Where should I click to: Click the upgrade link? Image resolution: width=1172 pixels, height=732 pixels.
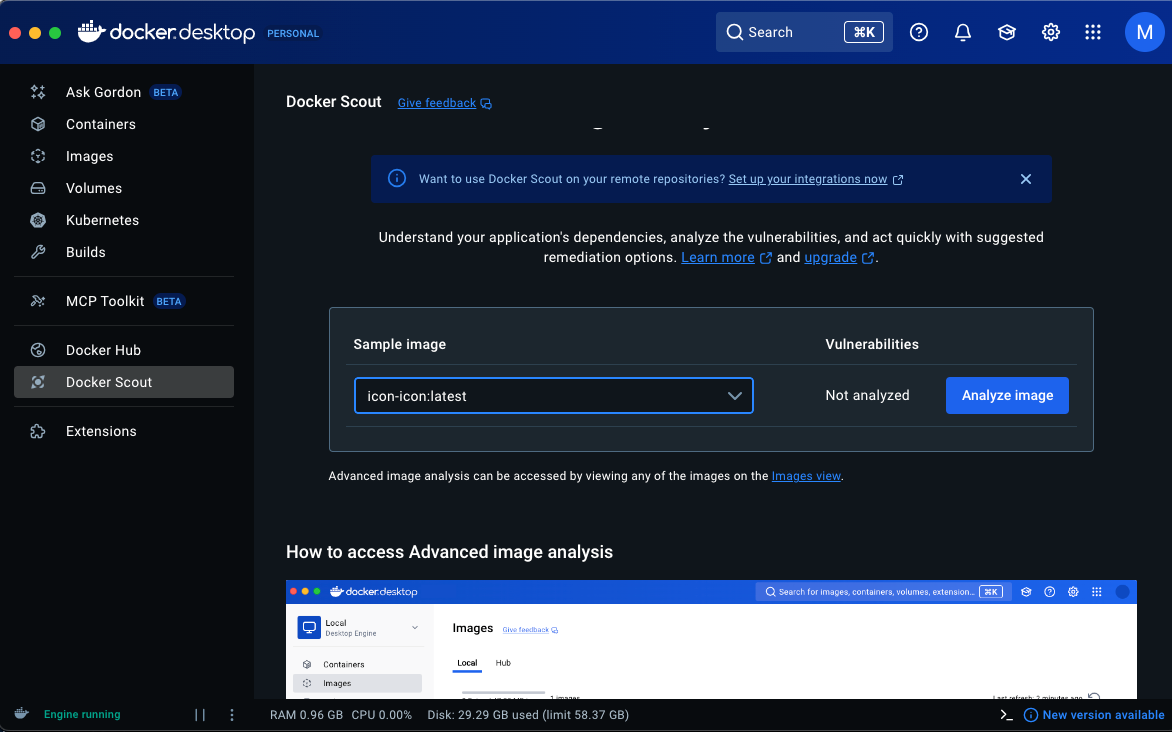pos(830,257)
